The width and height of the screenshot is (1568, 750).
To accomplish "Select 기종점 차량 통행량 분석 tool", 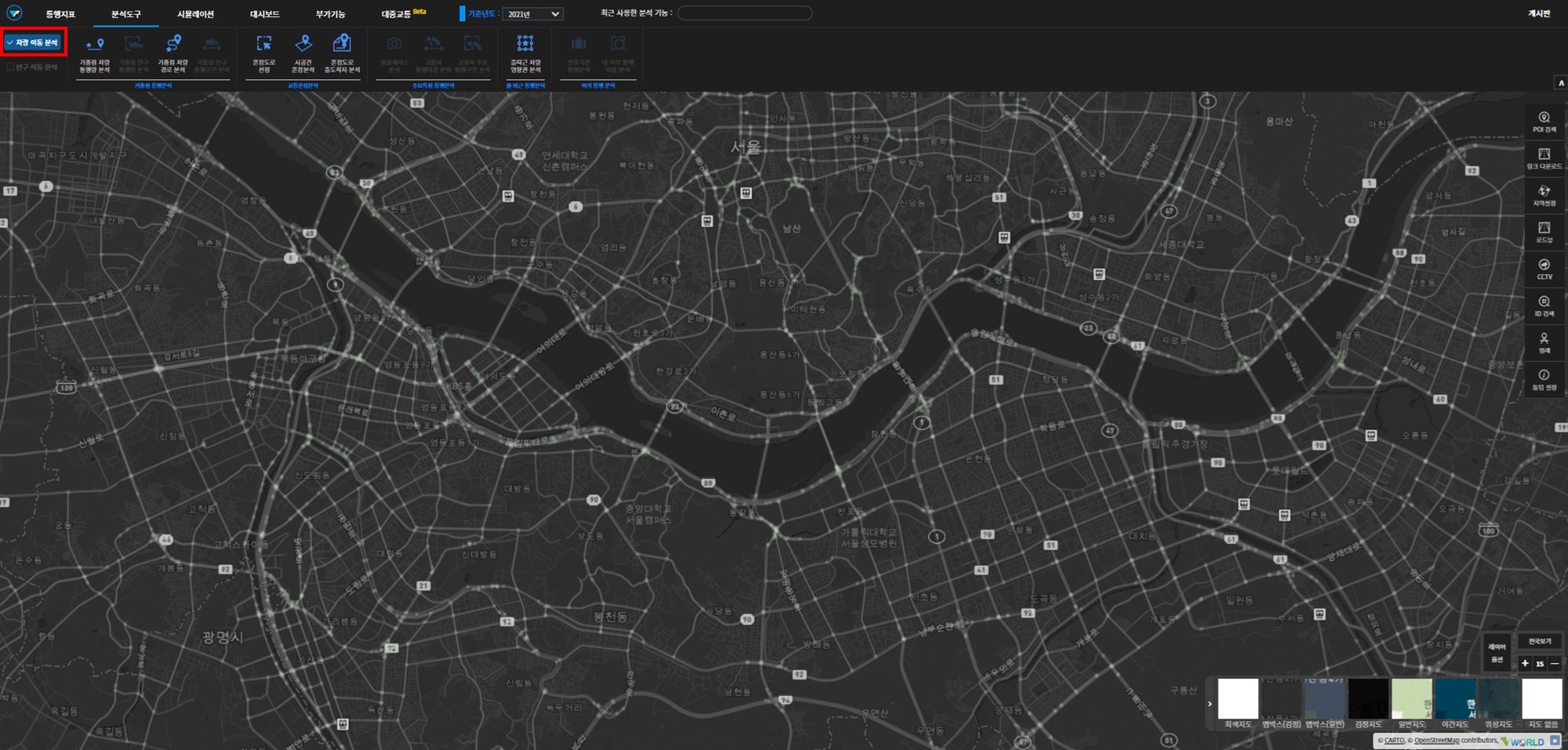I will coord(95,54).
